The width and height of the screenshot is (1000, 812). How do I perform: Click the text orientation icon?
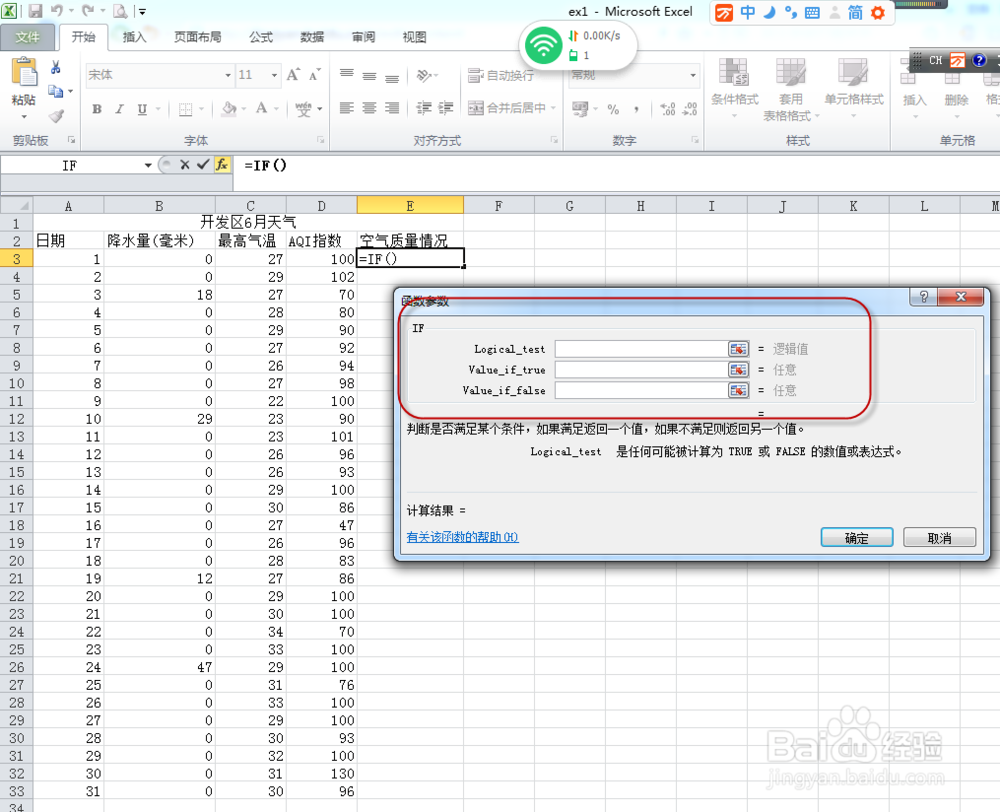(x=424, y=75)
